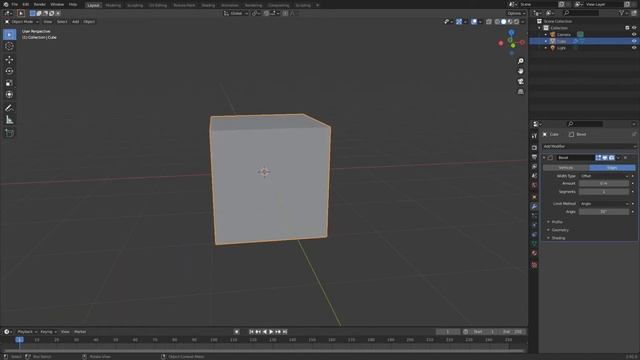The width and height of the screenshot is (640, 360).
Task: Toggle Bevel modifier edit mode display
Action: tap(598, 158)
